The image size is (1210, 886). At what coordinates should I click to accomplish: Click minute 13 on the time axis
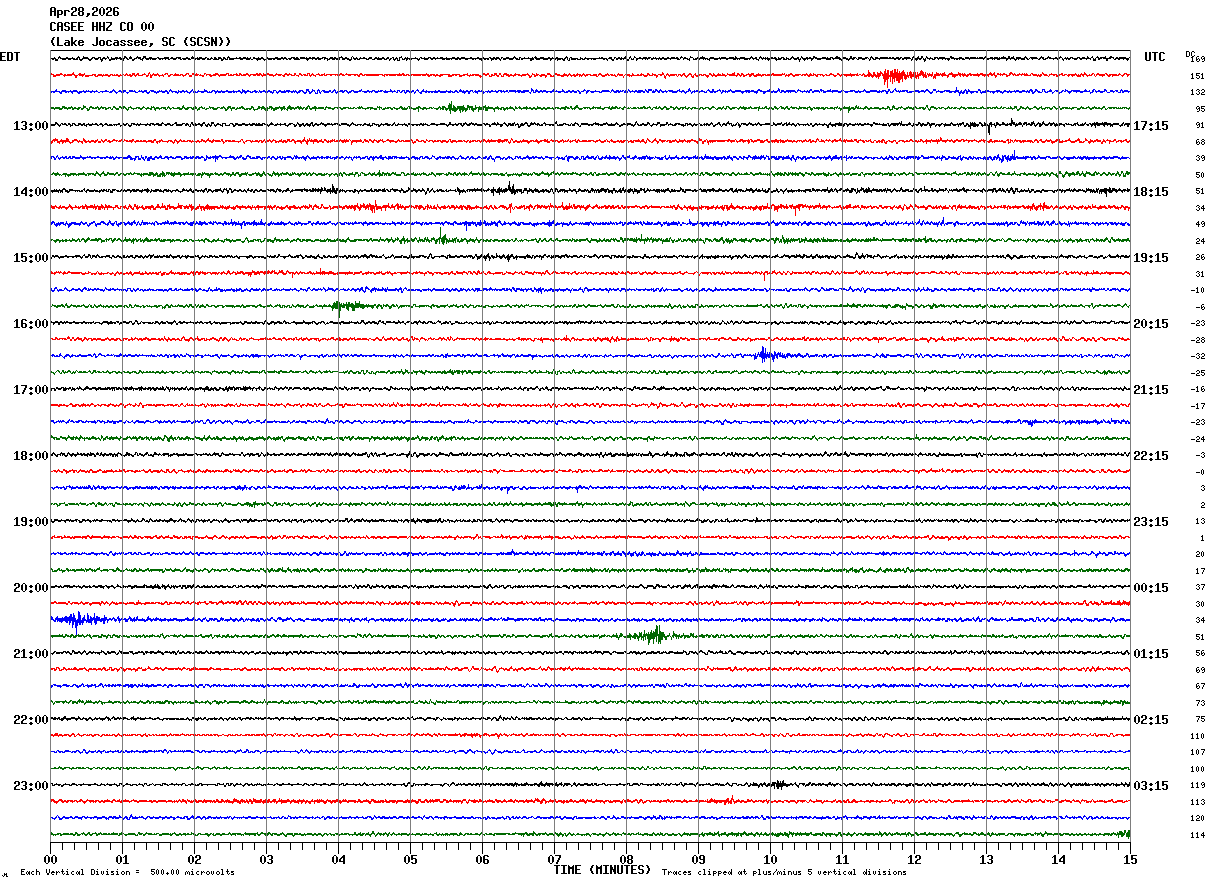point(986,859)
